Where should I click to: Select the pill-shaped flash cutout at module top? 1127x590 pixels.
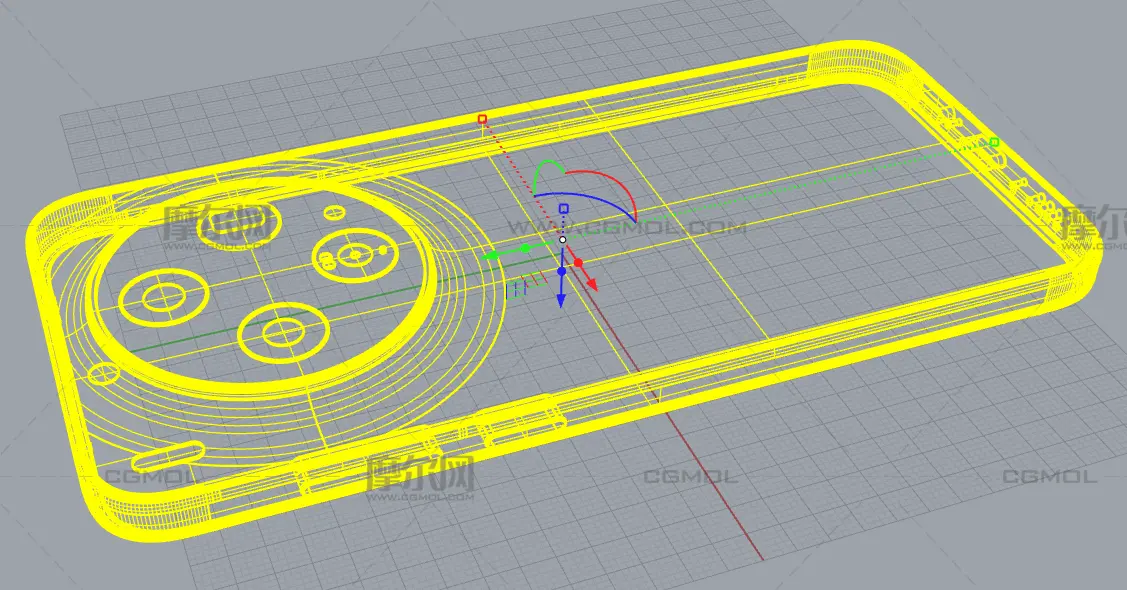point(237,226)
